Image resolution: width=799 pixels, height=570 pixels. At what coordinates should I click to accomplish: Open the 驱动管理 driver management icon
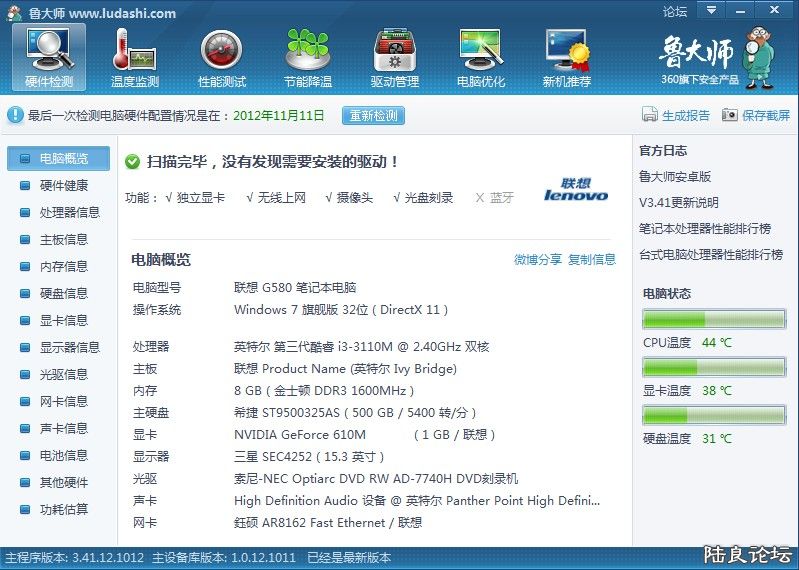pyautogui.click(x=394, y=56)
